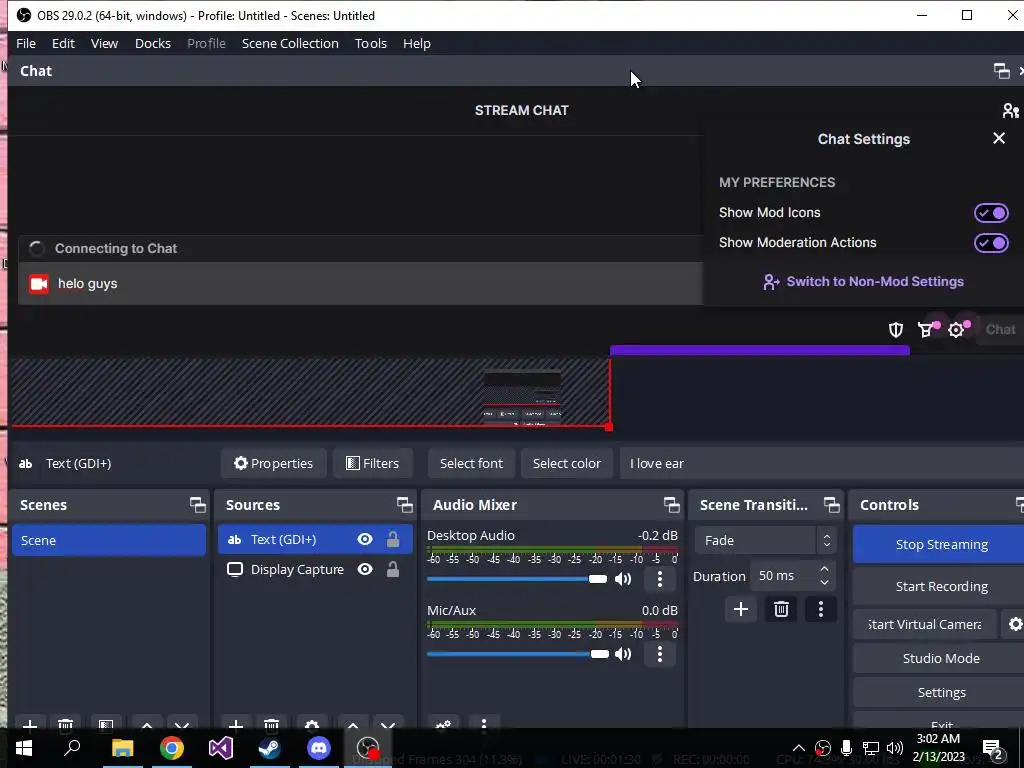Image resolution: width=1024 pixels, height=768 pixels.
Task: Close the Chat Settings popup
Action: pos(999,138)
